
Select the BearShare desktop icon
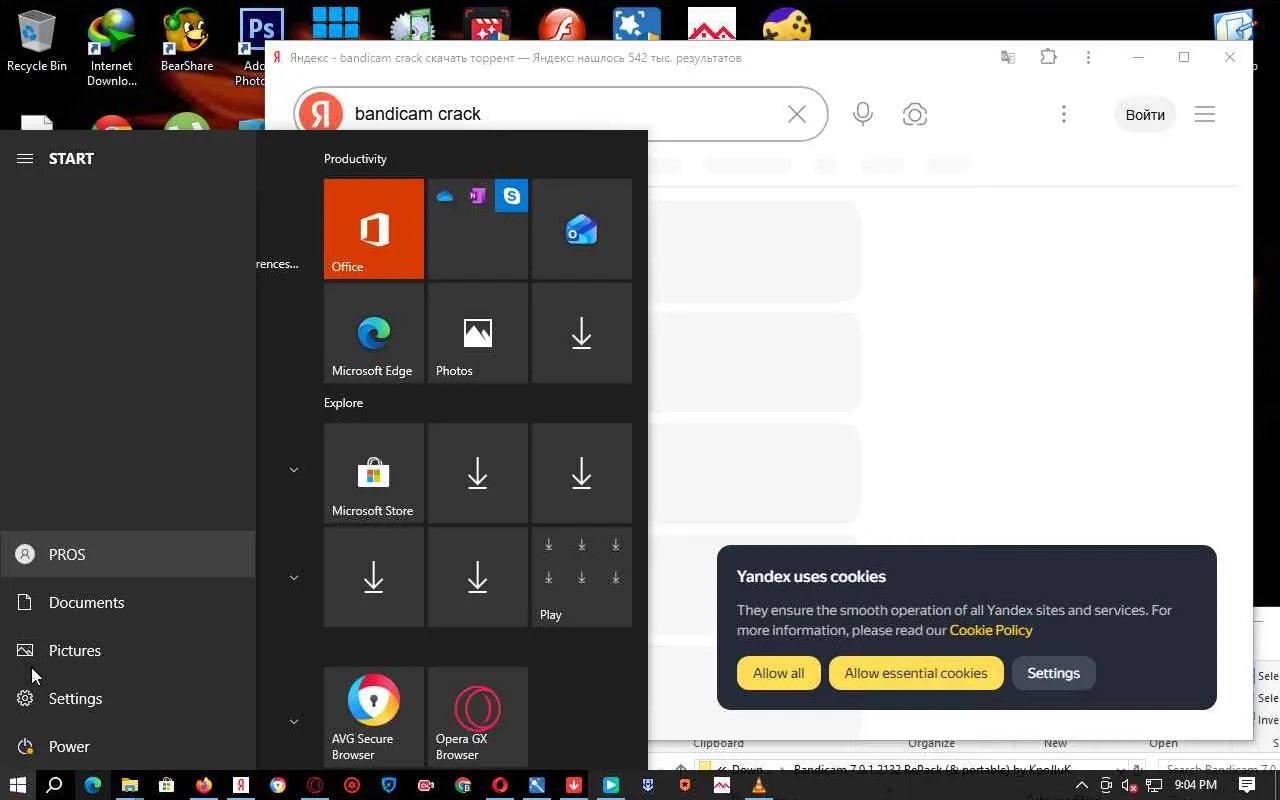187,42
